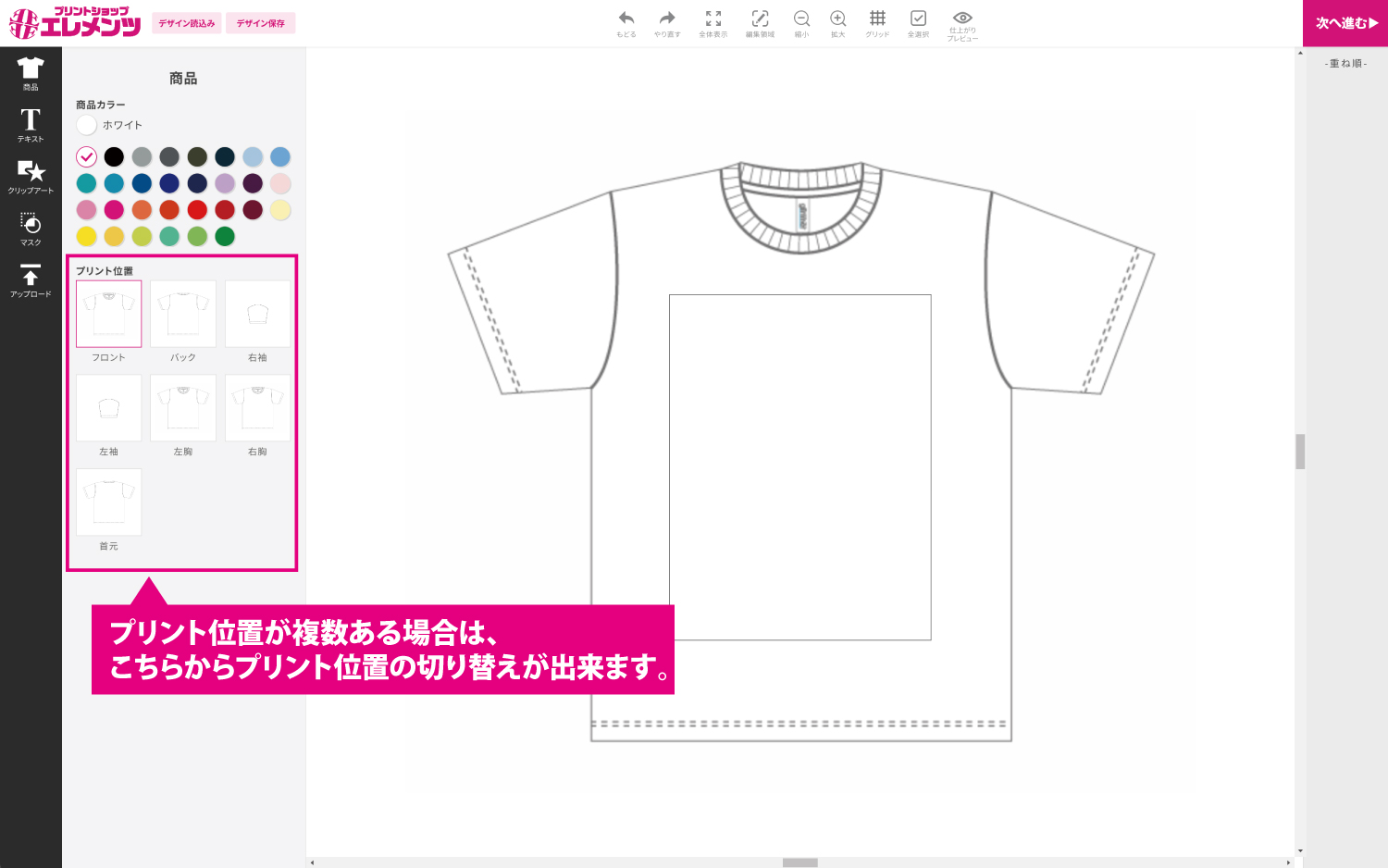This screenshot has height=868, width=1388.
Task: Switch to 右胸 print position
Action: (257, 408)
